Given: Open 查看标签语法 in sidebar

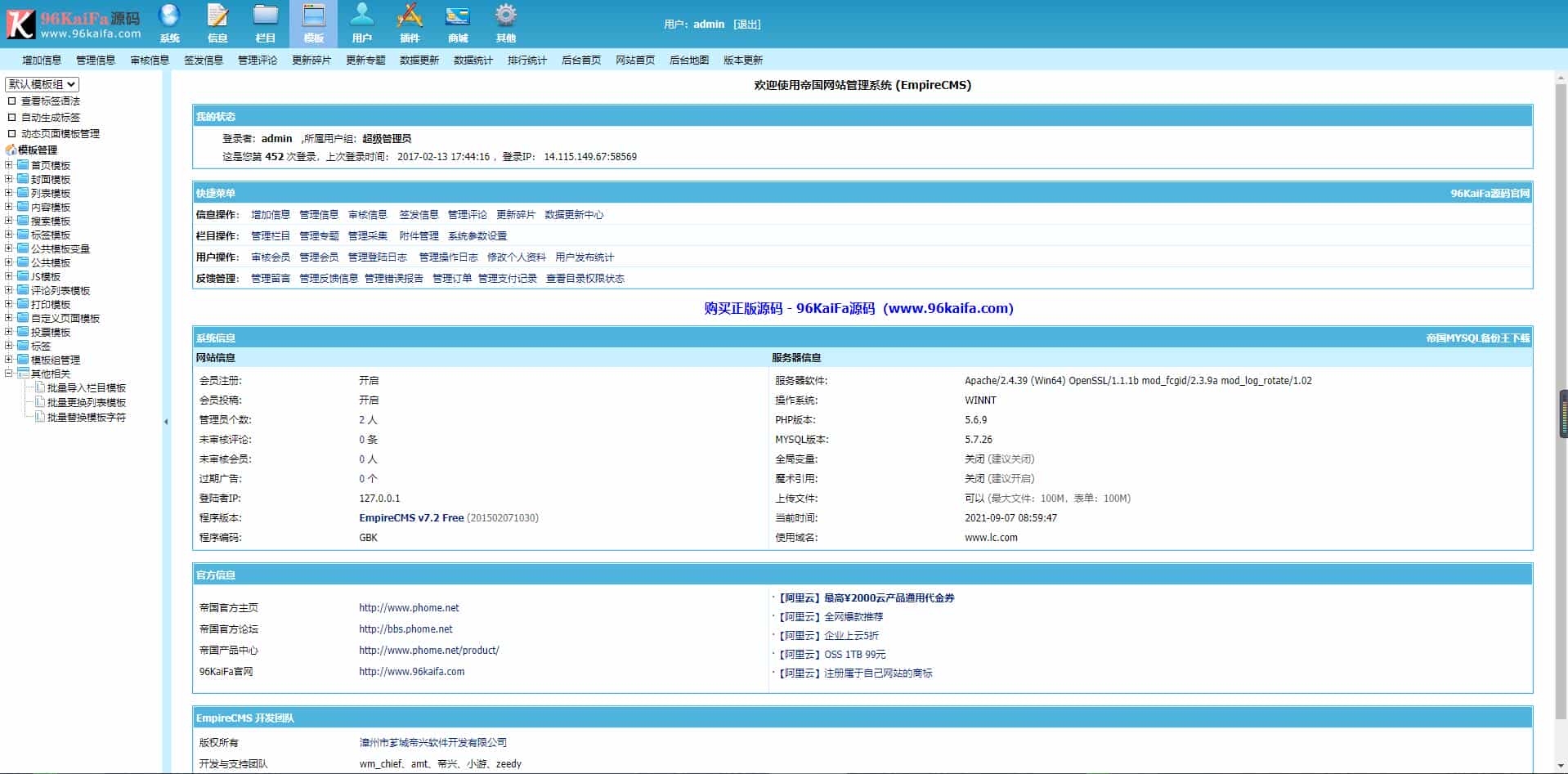Looking at the screenshot, I should click(51, 101).
